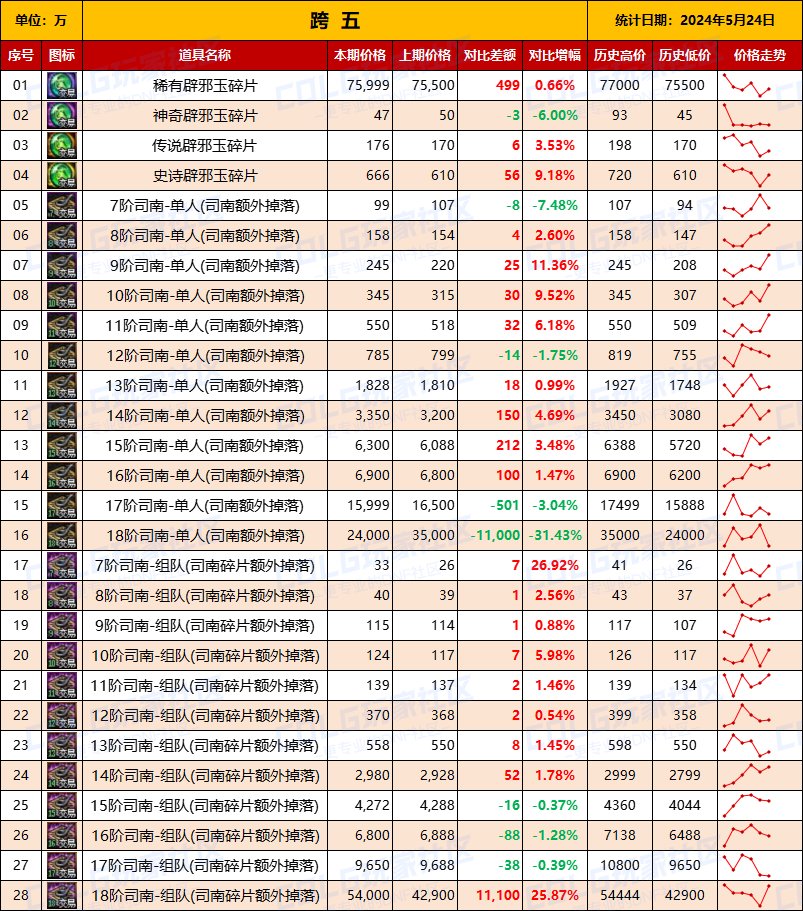This screenshot has width=803, height=911.
Task: Click the 序号 column header
Action: 21,55
